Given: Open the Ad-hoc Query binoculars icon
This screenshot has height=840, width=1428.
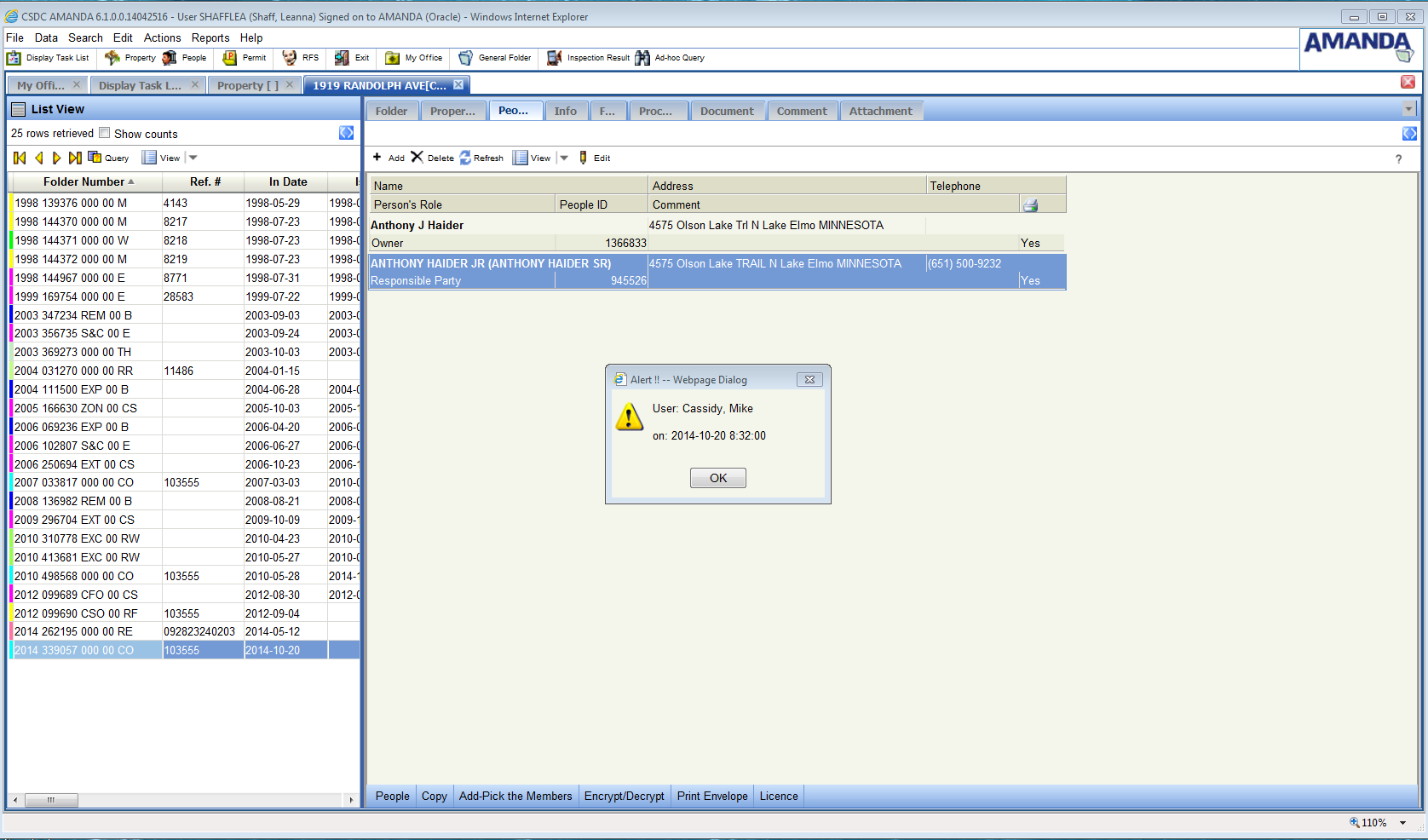Looking at the screenshot, I should 642,58.
